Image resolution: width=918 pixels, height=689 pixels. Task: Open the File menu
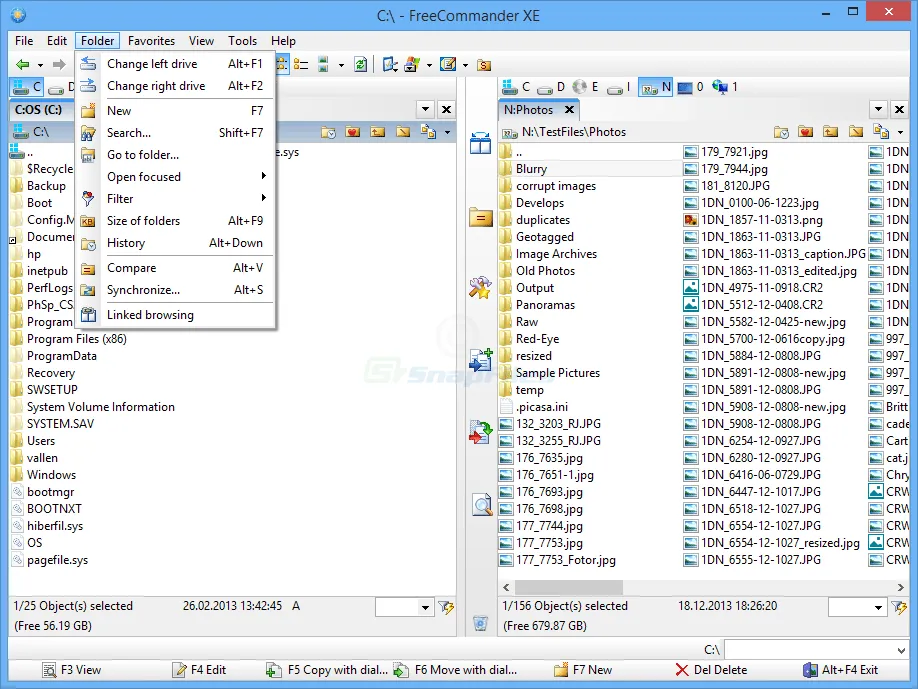pos(24,41)
